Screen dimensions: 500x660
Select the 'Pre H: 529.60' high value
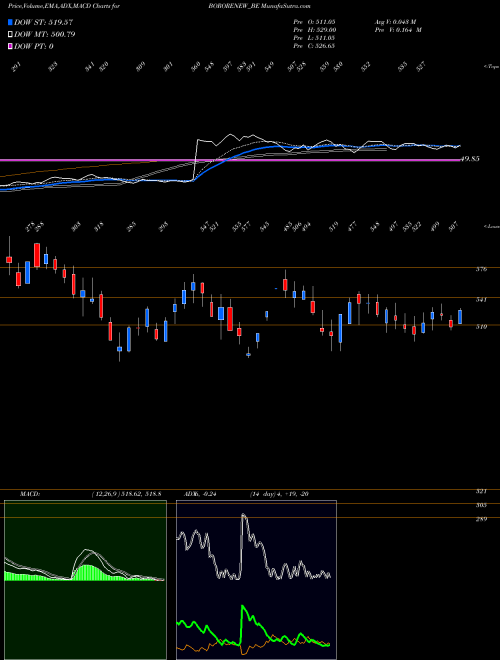pyautogui.click(x=314, y=30)
